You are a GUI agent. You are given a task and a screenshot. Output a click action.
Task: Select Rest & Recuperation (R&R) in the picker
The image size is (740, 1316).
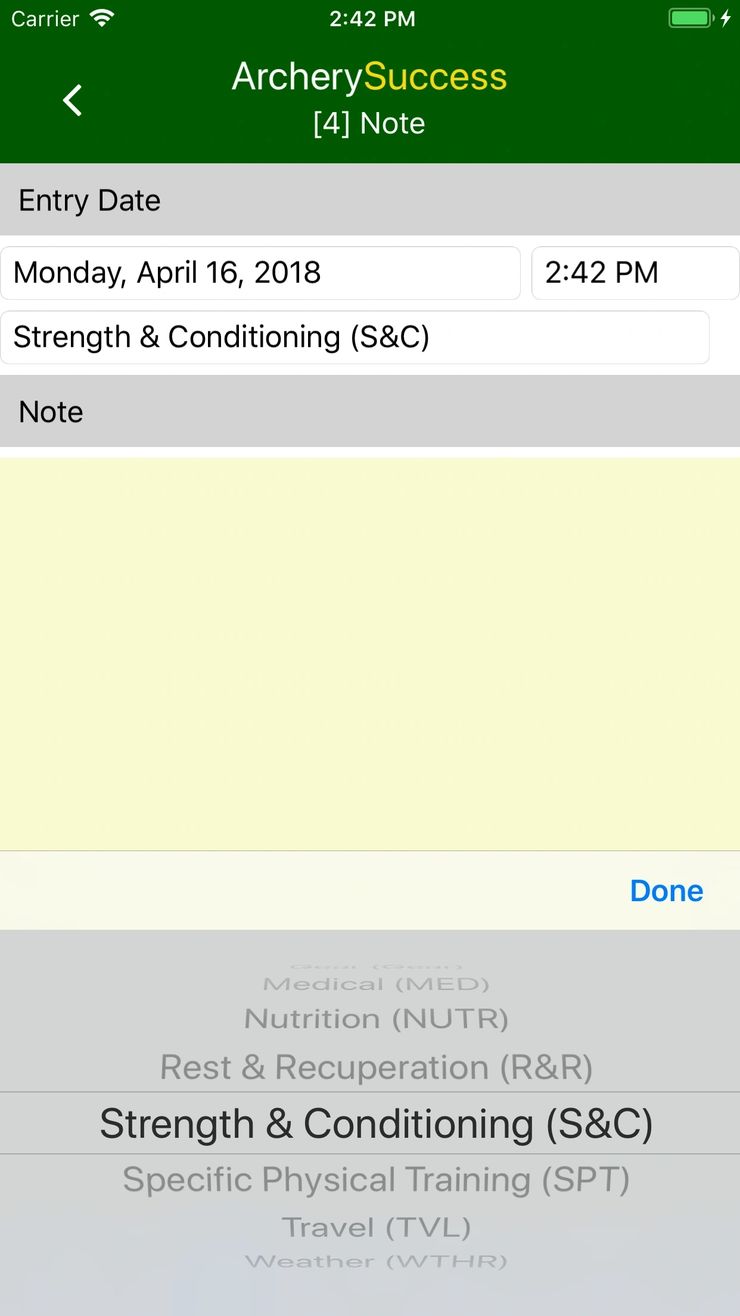click(x=377, y=1067)
